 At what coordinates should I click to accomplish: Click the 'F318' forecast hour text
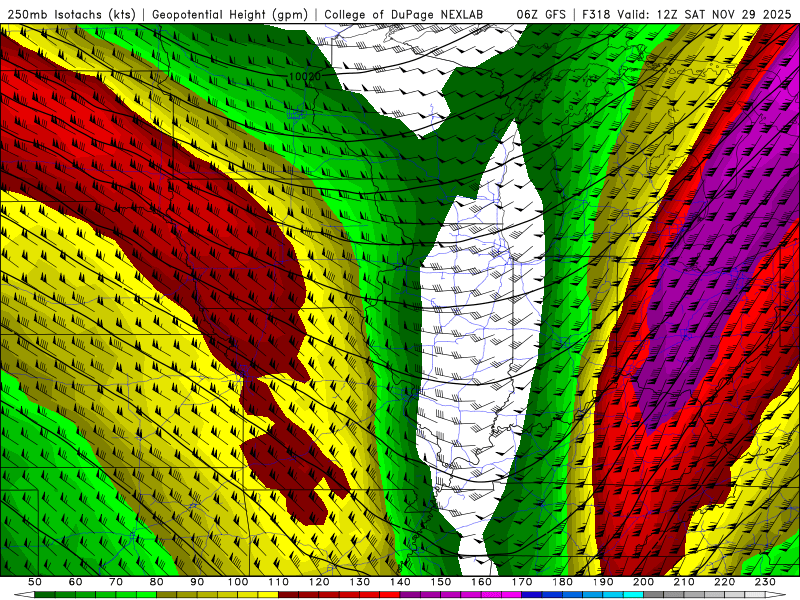596,15
